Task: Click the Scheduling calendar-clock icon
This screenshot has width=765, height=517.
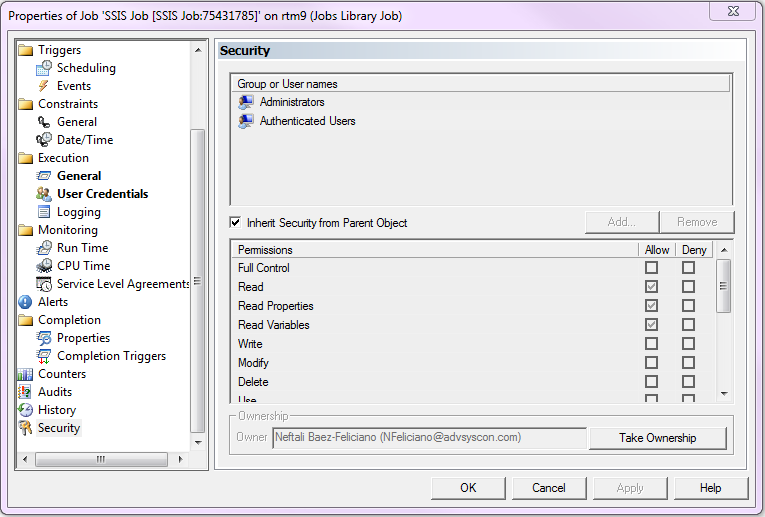Action: (44, 68)
